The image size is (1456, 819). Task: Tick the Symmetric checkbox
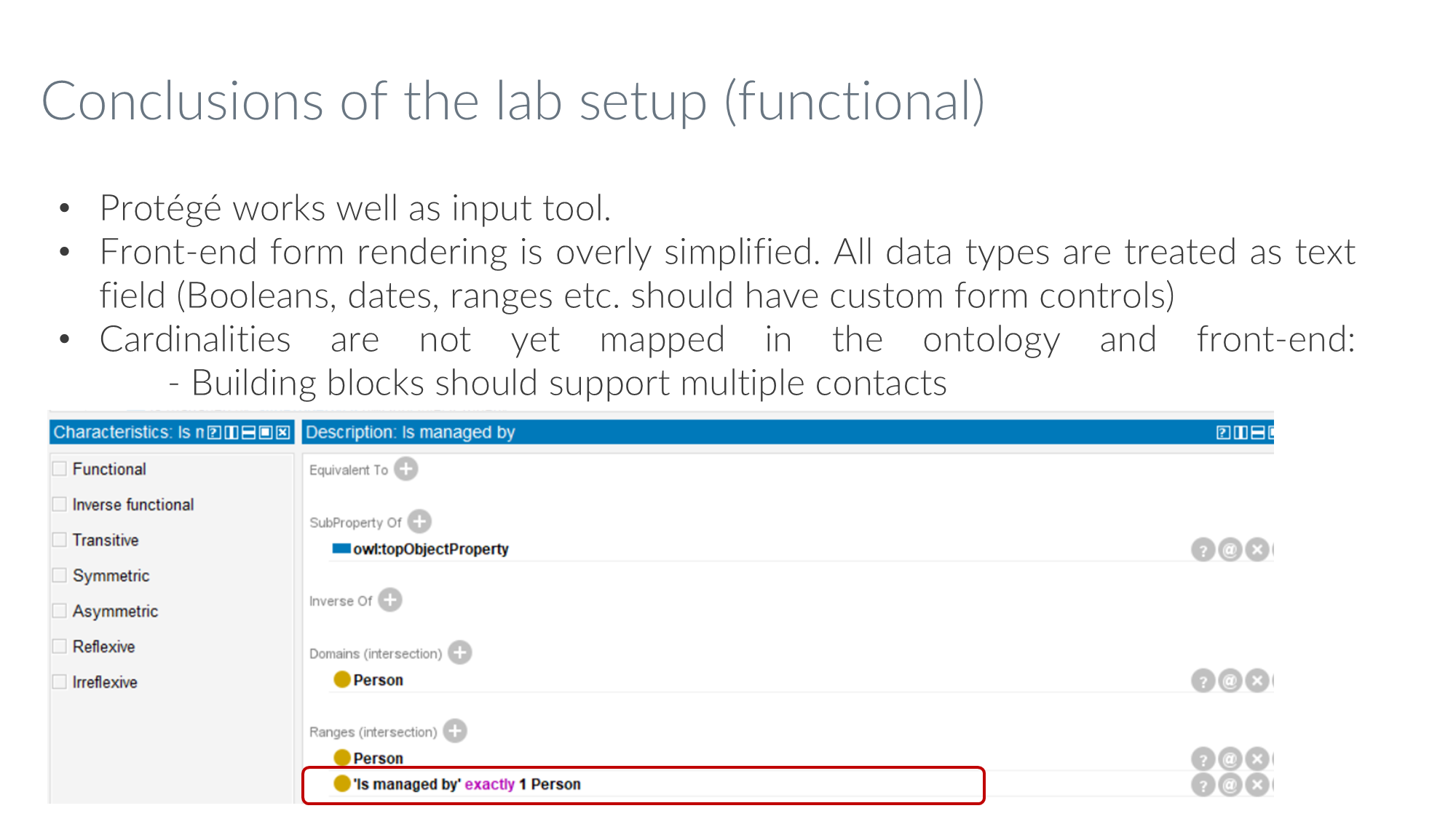coord(60,575)
